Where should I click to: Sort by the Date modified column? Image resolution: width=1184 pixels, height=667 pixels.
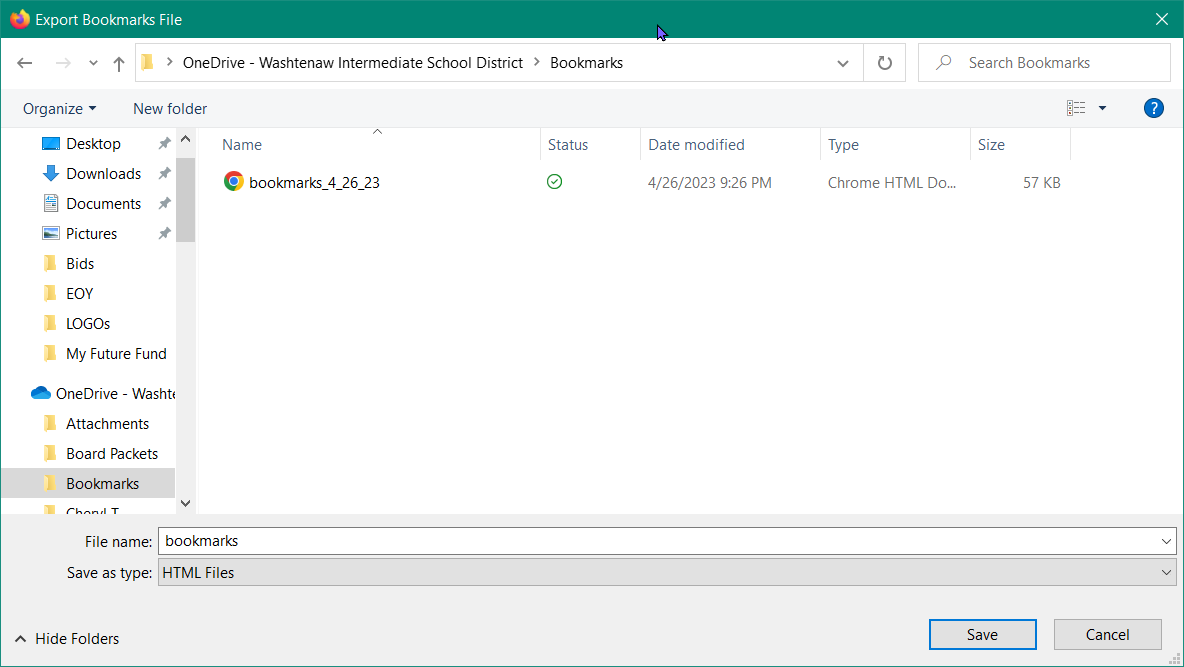tap(696, 145)
